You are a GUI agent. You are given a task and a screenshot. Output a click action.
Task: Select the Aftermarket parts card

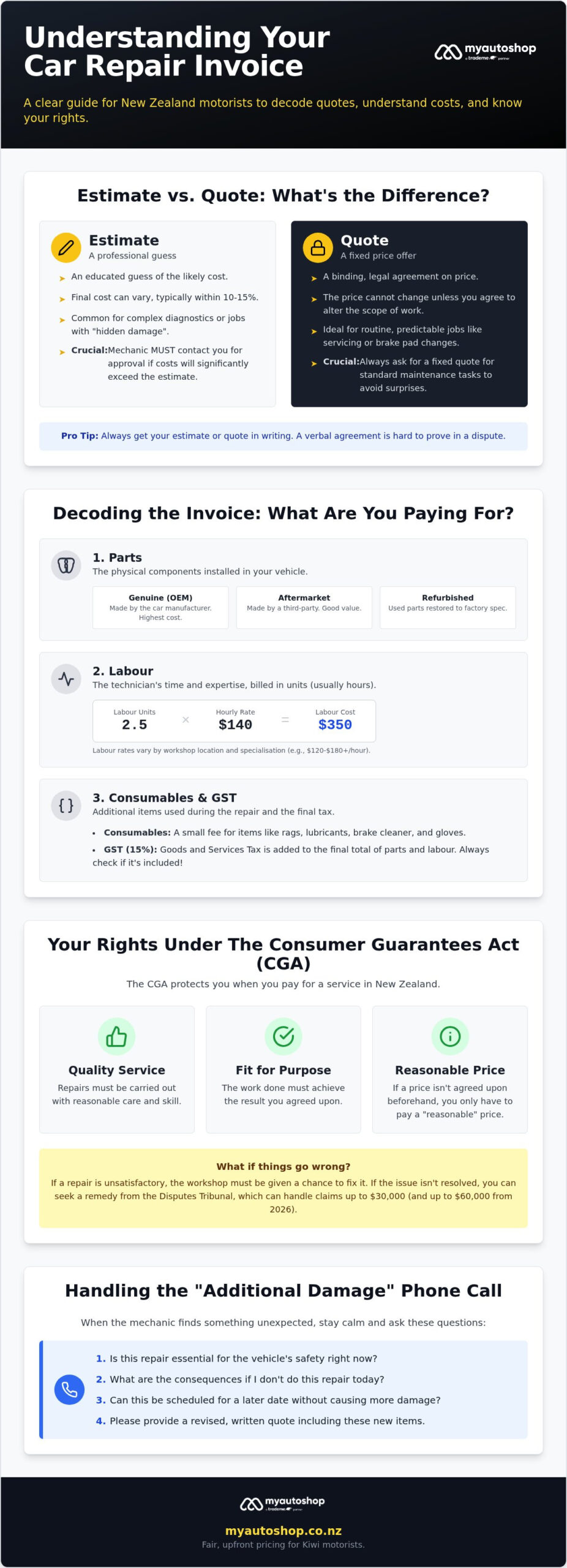click(304, 608)
